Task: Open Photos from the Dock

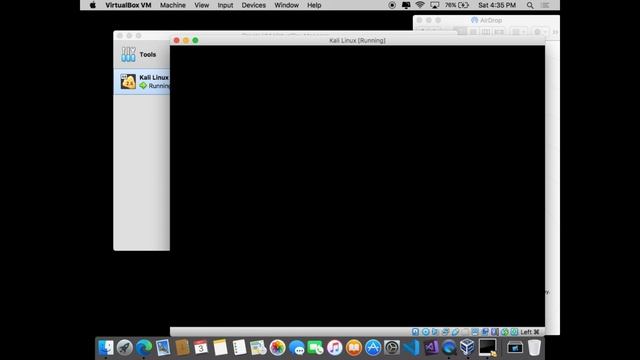Action: [277, 348]
